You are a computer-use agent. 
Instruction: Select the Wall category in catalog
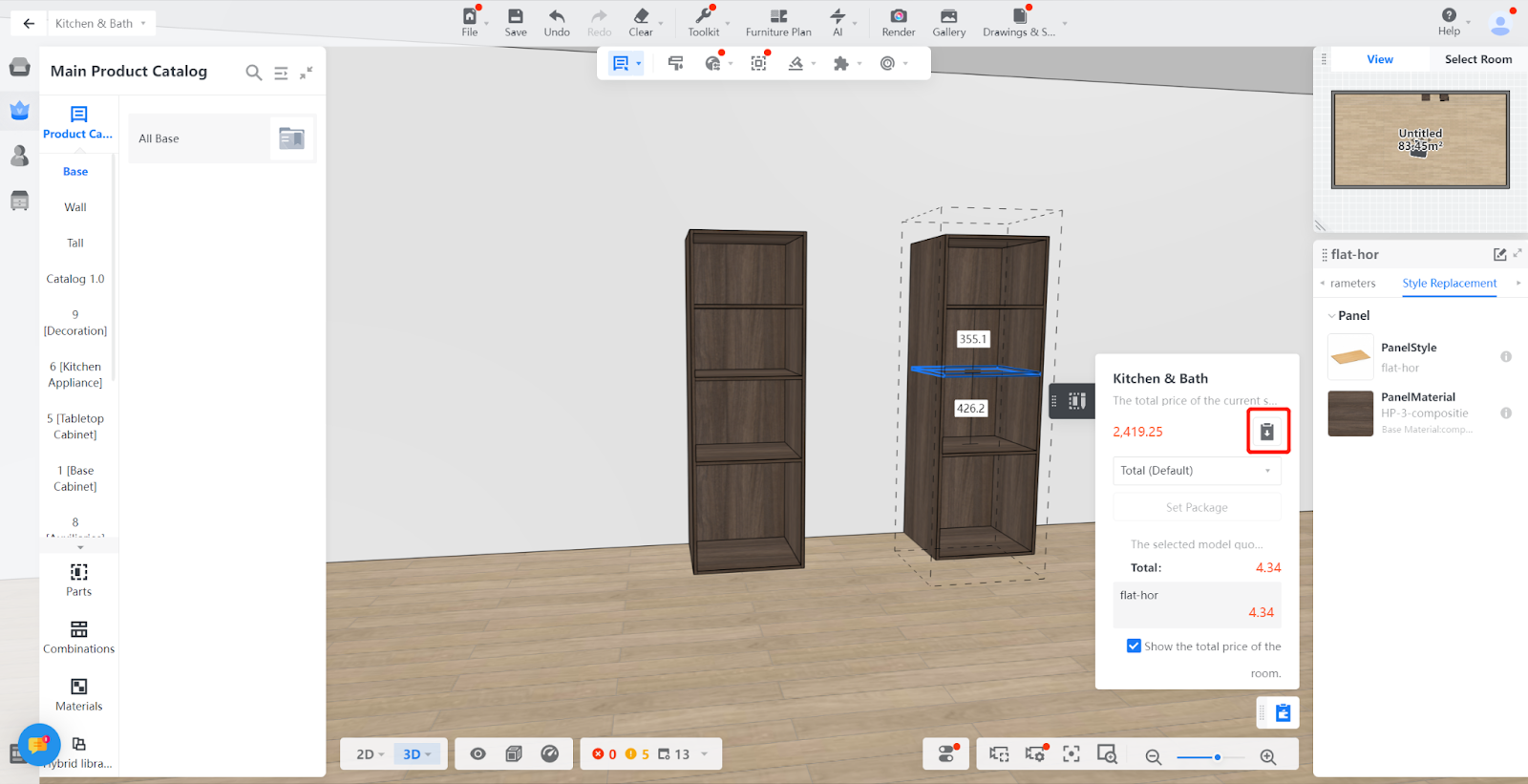click(75, 207)
